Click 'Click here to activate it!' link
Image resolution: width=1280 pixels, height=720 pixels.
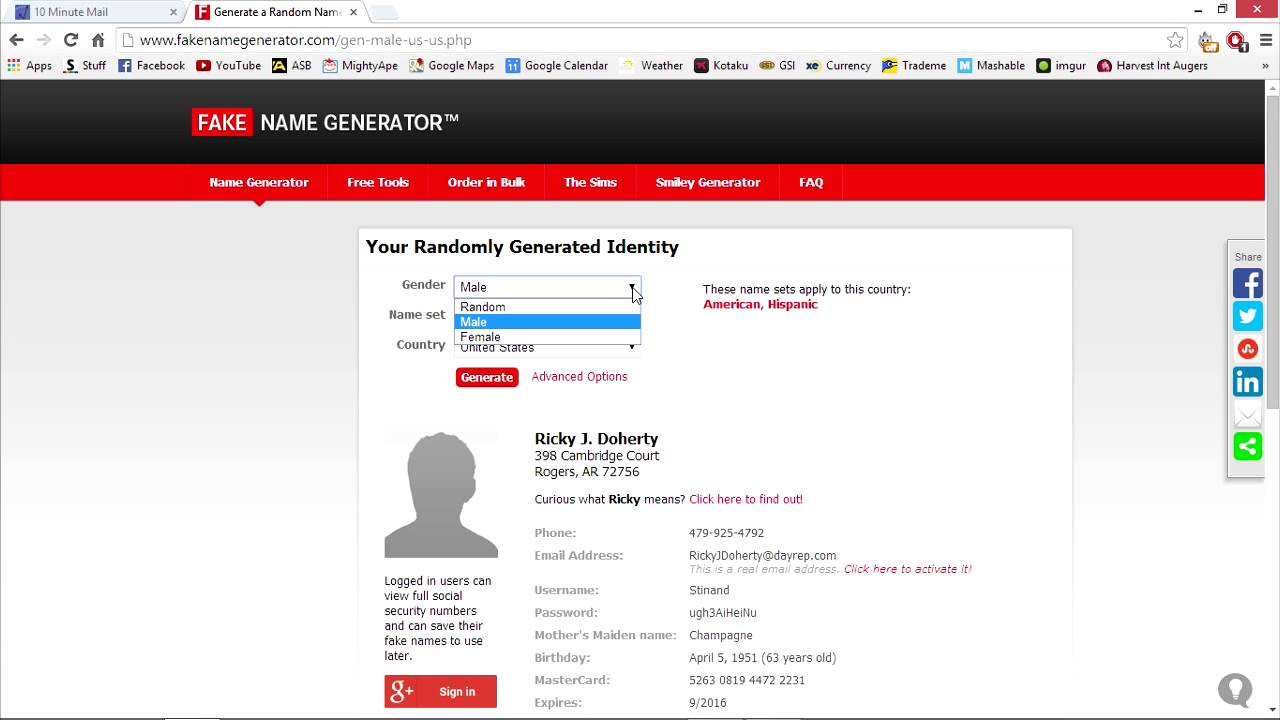(908, 569)
